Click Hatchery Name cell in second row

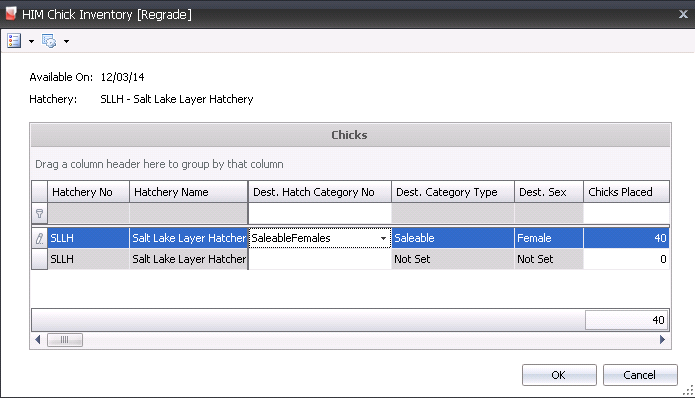point(188,259)
